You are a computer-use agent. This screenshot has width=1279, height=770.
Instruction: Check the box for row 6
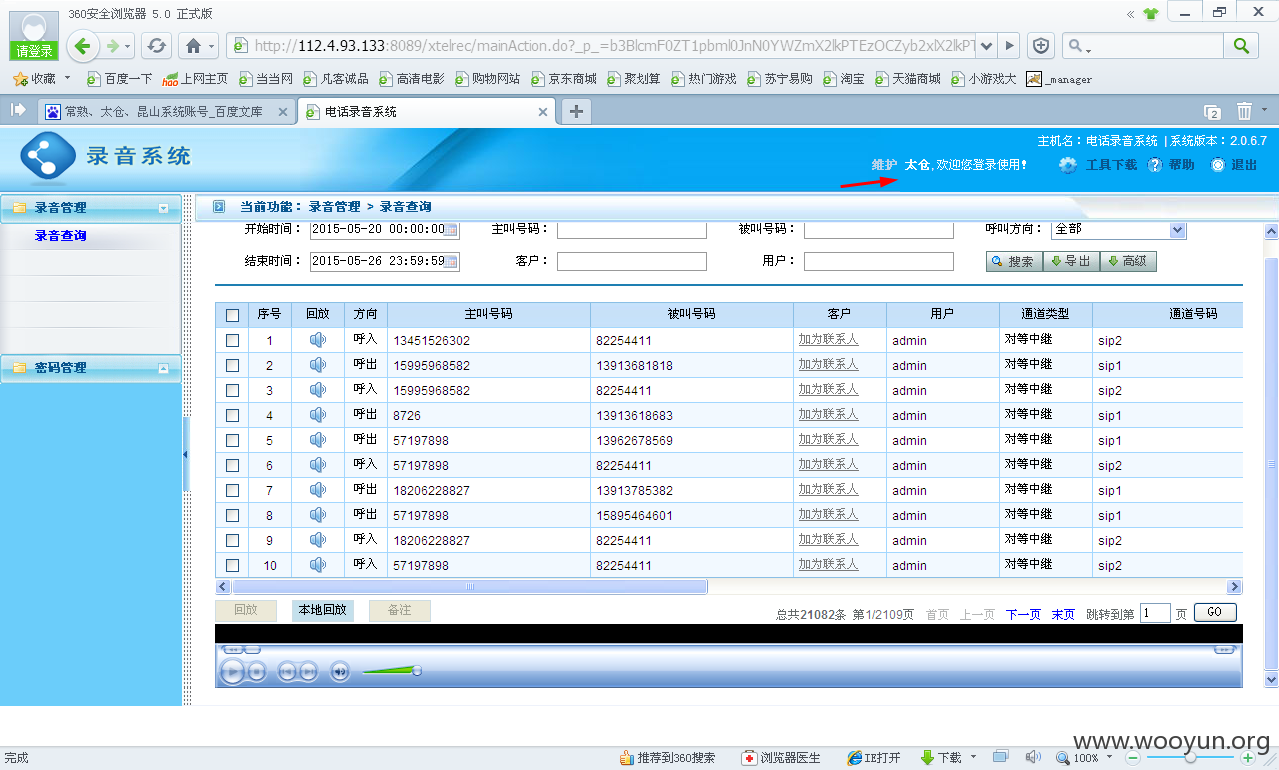click(232, 465)
